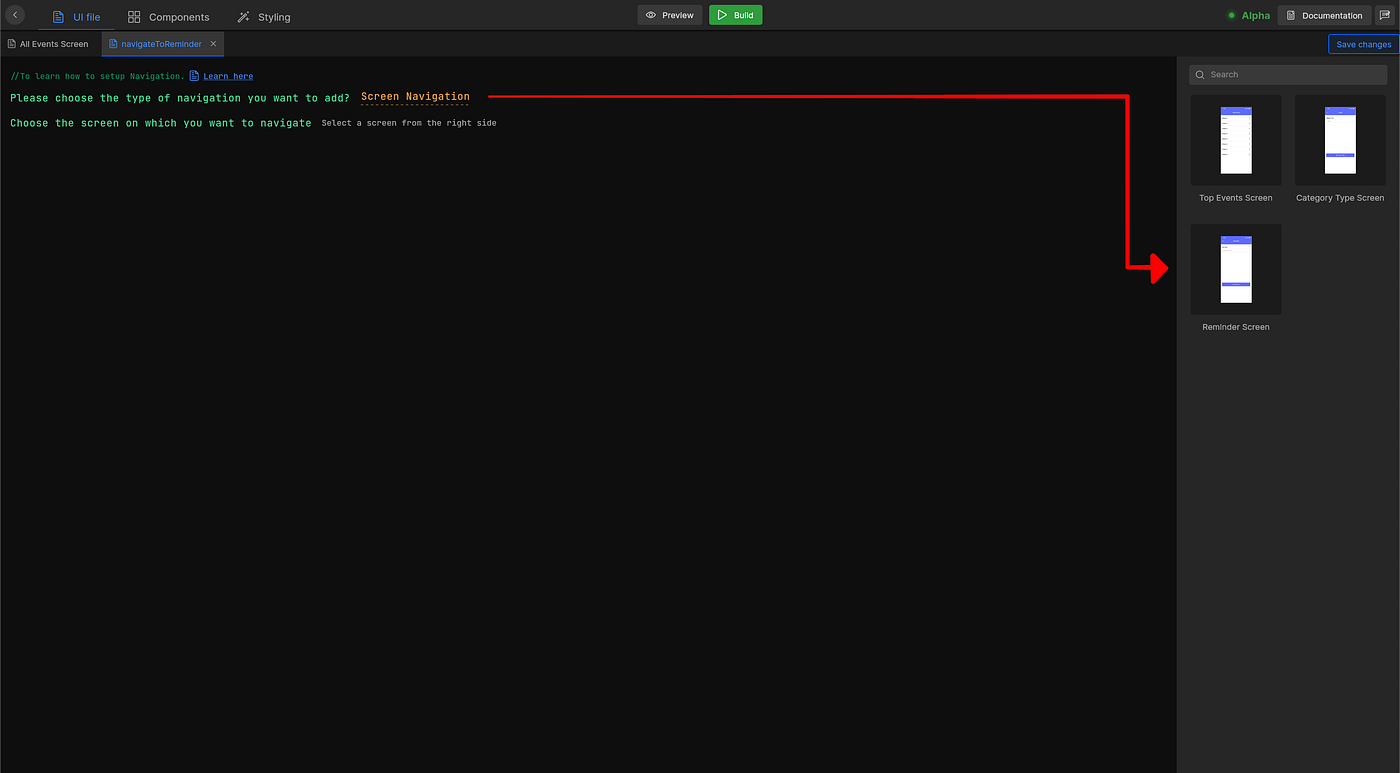Click the Preview eye icon
1400x773 pixels.
(x=652, y=15)
